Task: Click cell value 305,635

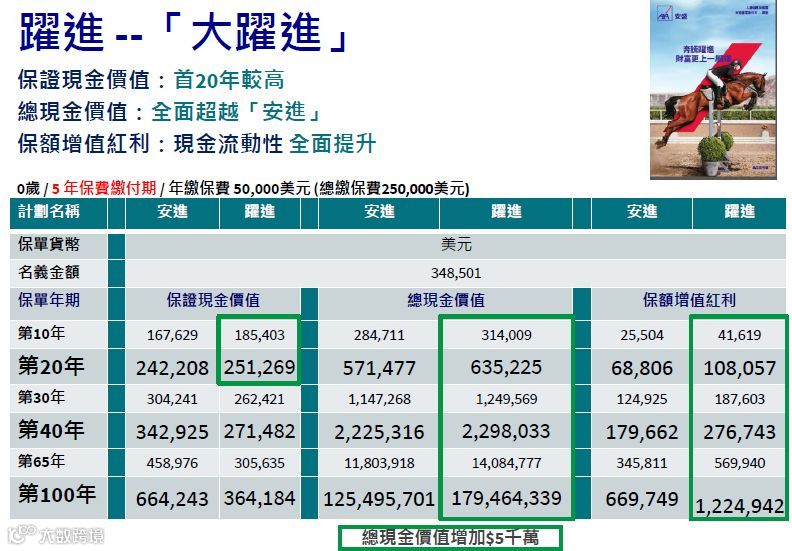Action: 260,463
